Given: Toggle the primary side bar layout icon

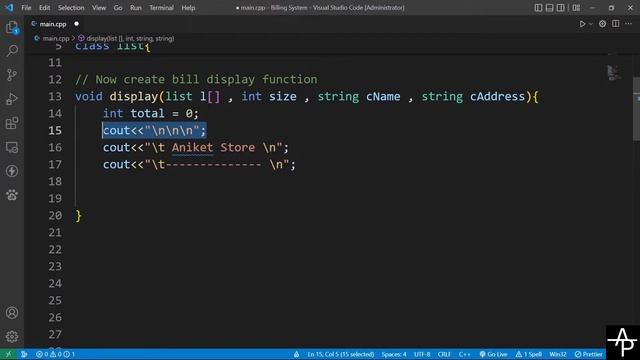Looking at the screenshot, I should coord(538,8).
